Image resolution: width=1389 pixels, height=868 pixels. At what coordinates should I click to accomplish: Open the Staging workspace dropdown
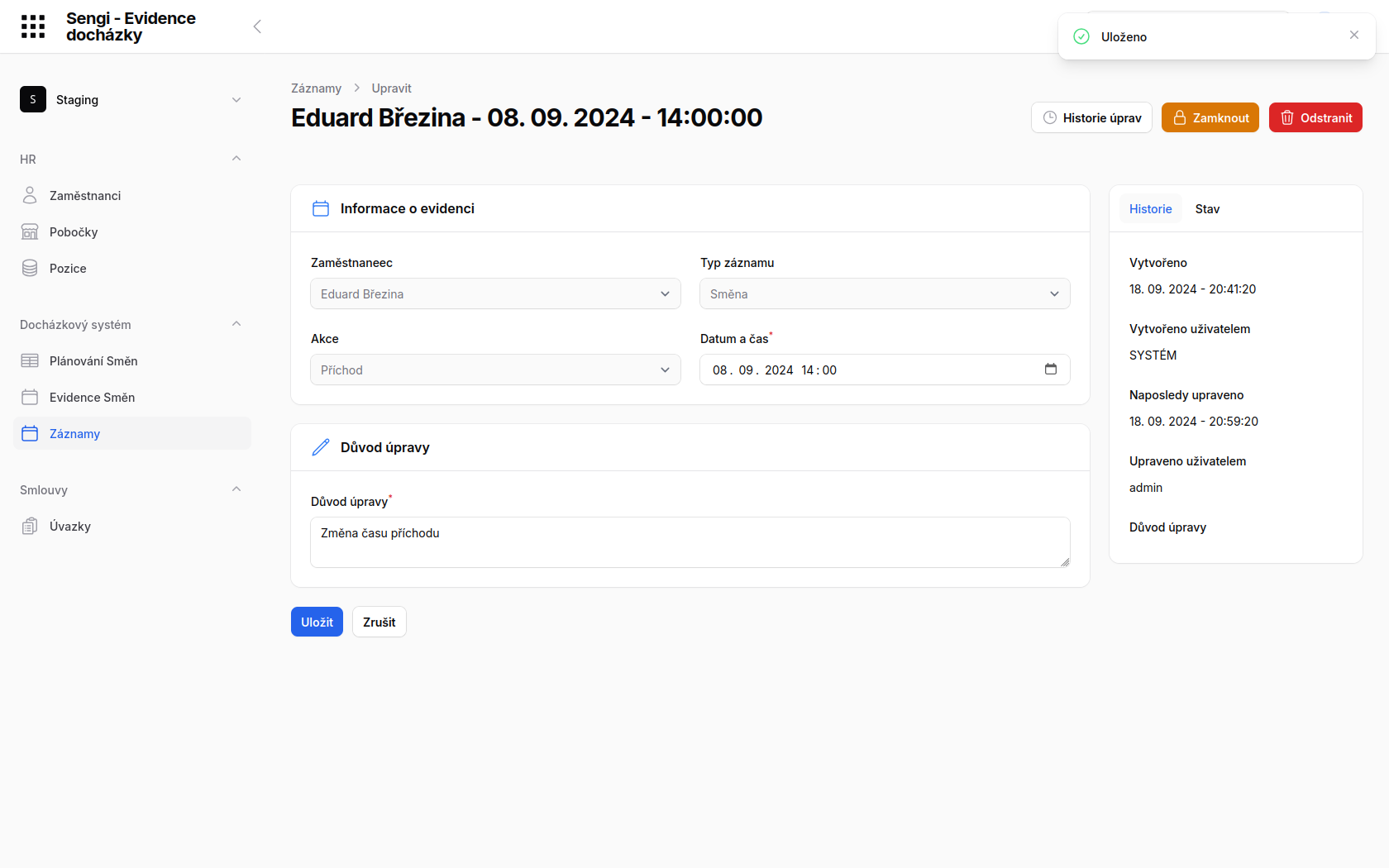pos(132,99)
